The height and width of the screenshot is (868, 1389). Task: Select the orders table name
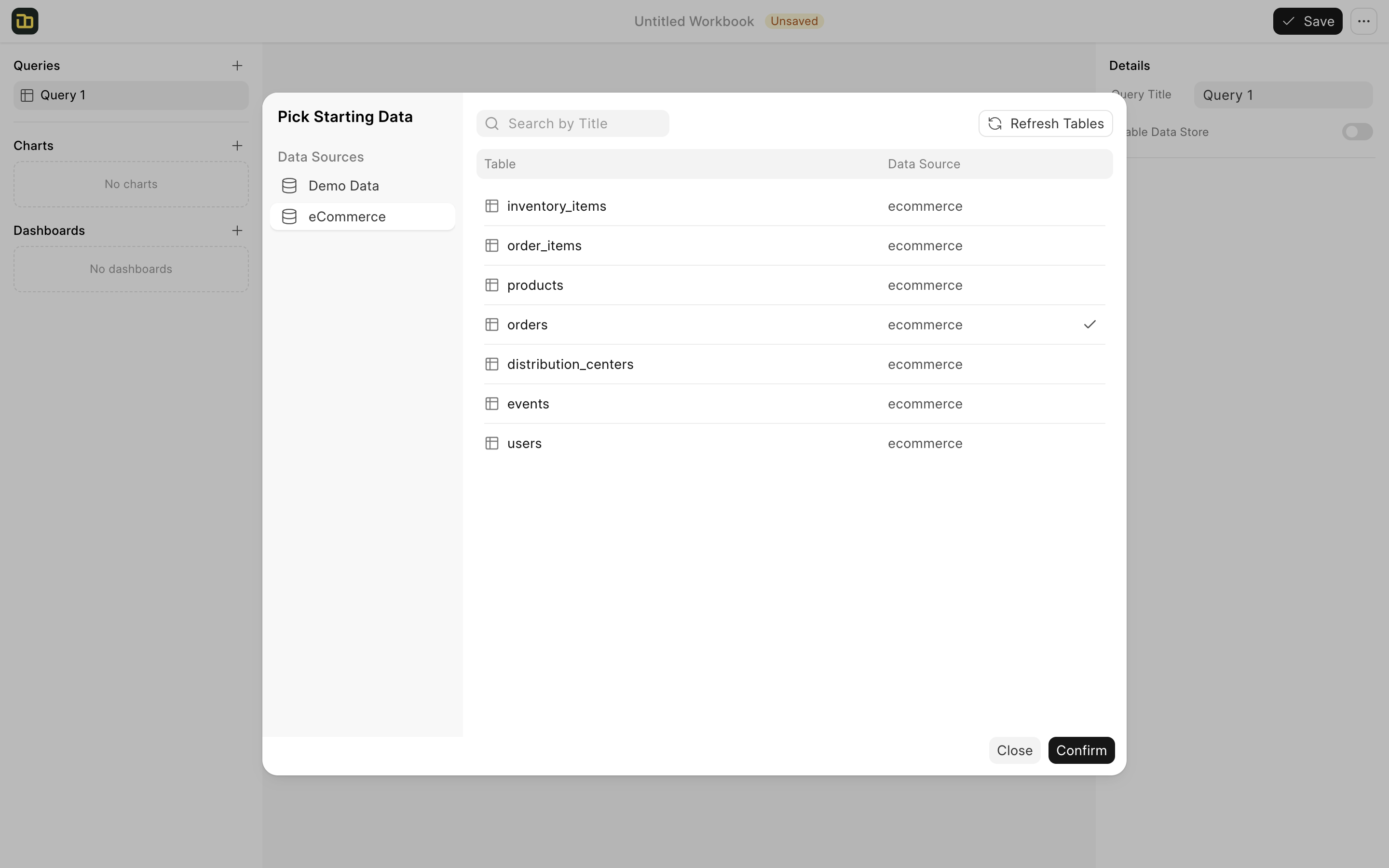tap(527, 325)
